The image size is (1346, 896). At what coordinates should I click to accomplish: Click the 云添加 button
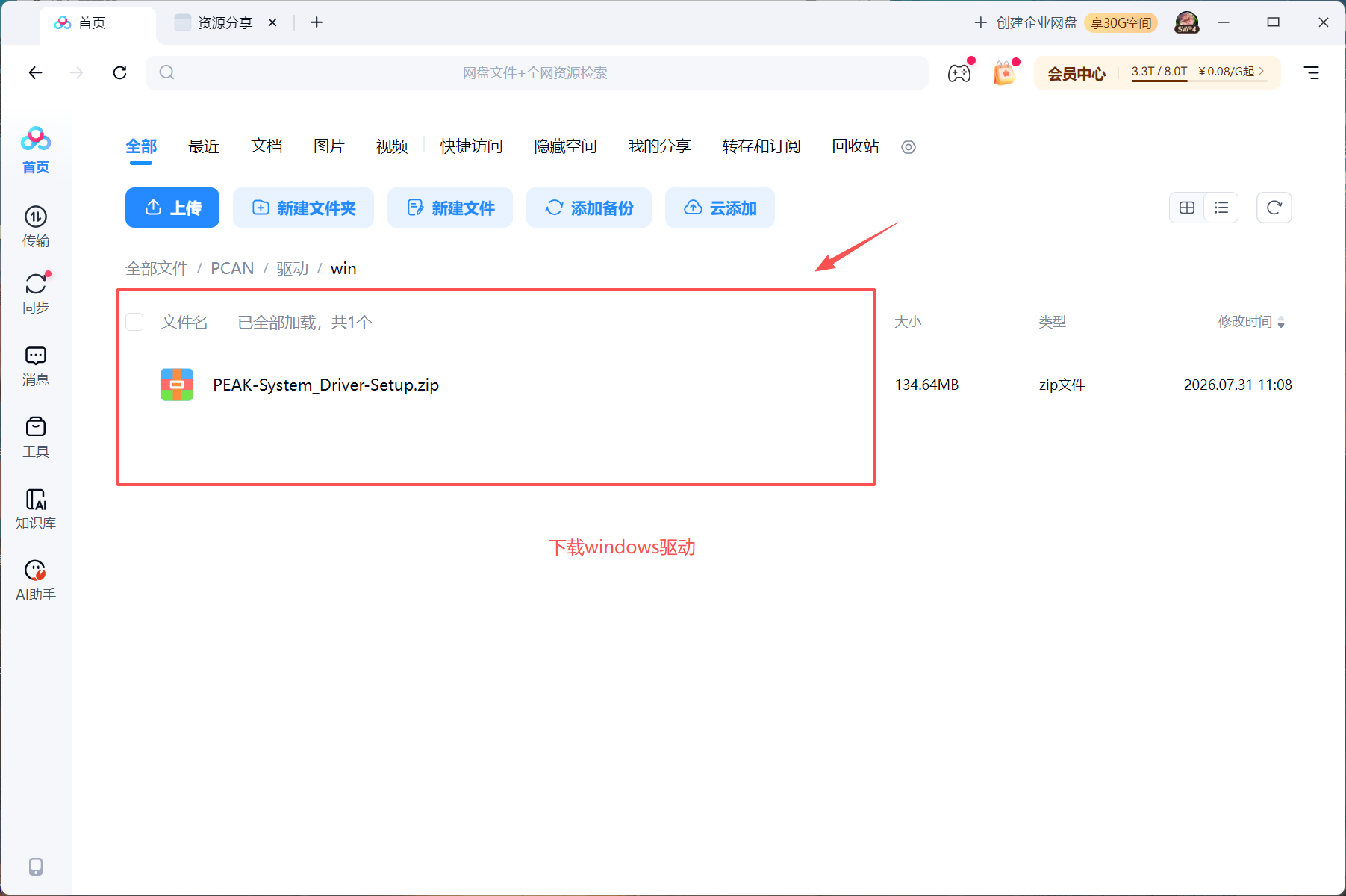coord(720,208)
